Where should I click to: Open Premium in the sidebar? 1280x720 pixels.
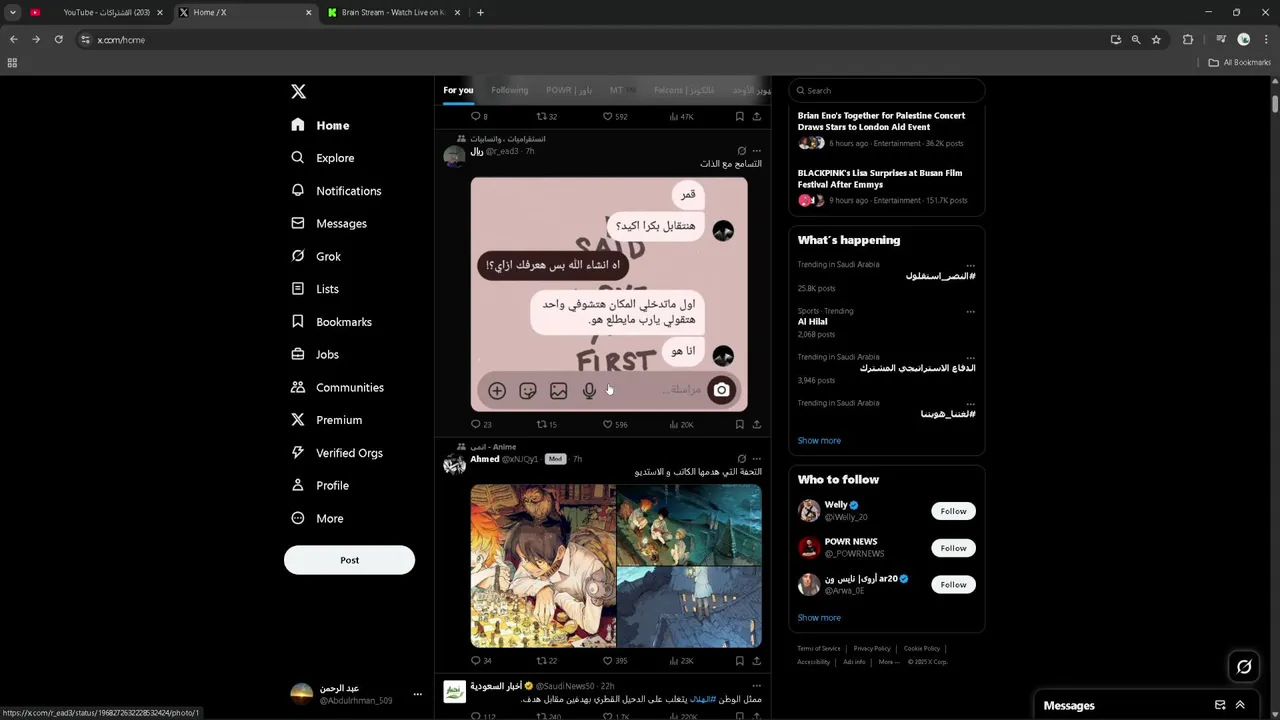(326, 420)
